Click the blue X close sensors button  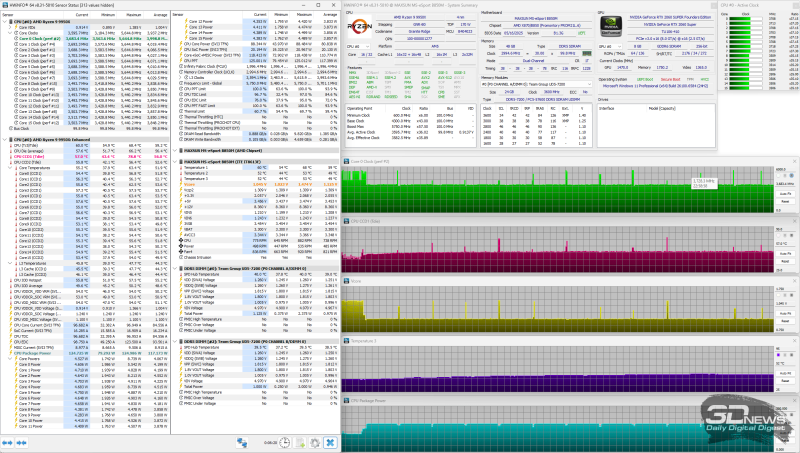(x=331, y=442)
